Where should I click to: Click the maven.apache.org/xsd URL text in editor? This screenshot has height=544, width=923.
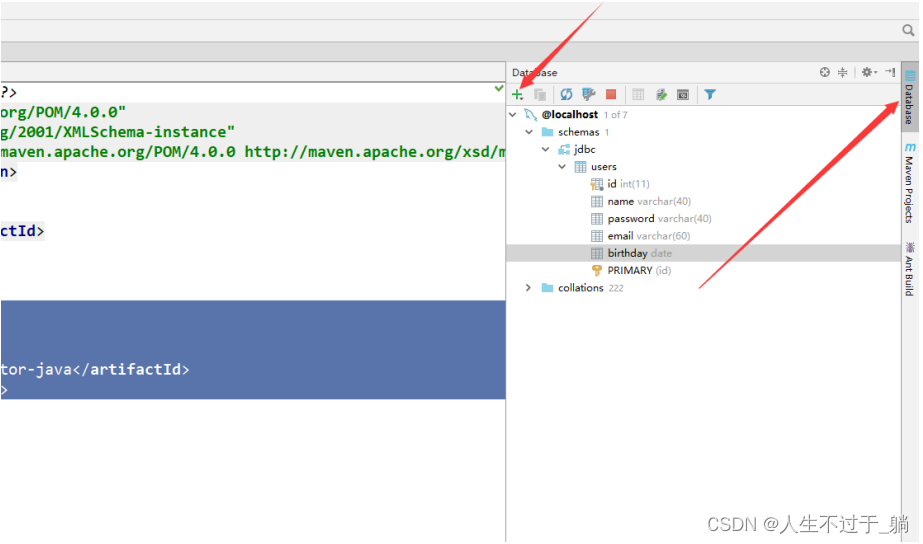[x=376, y=152]
